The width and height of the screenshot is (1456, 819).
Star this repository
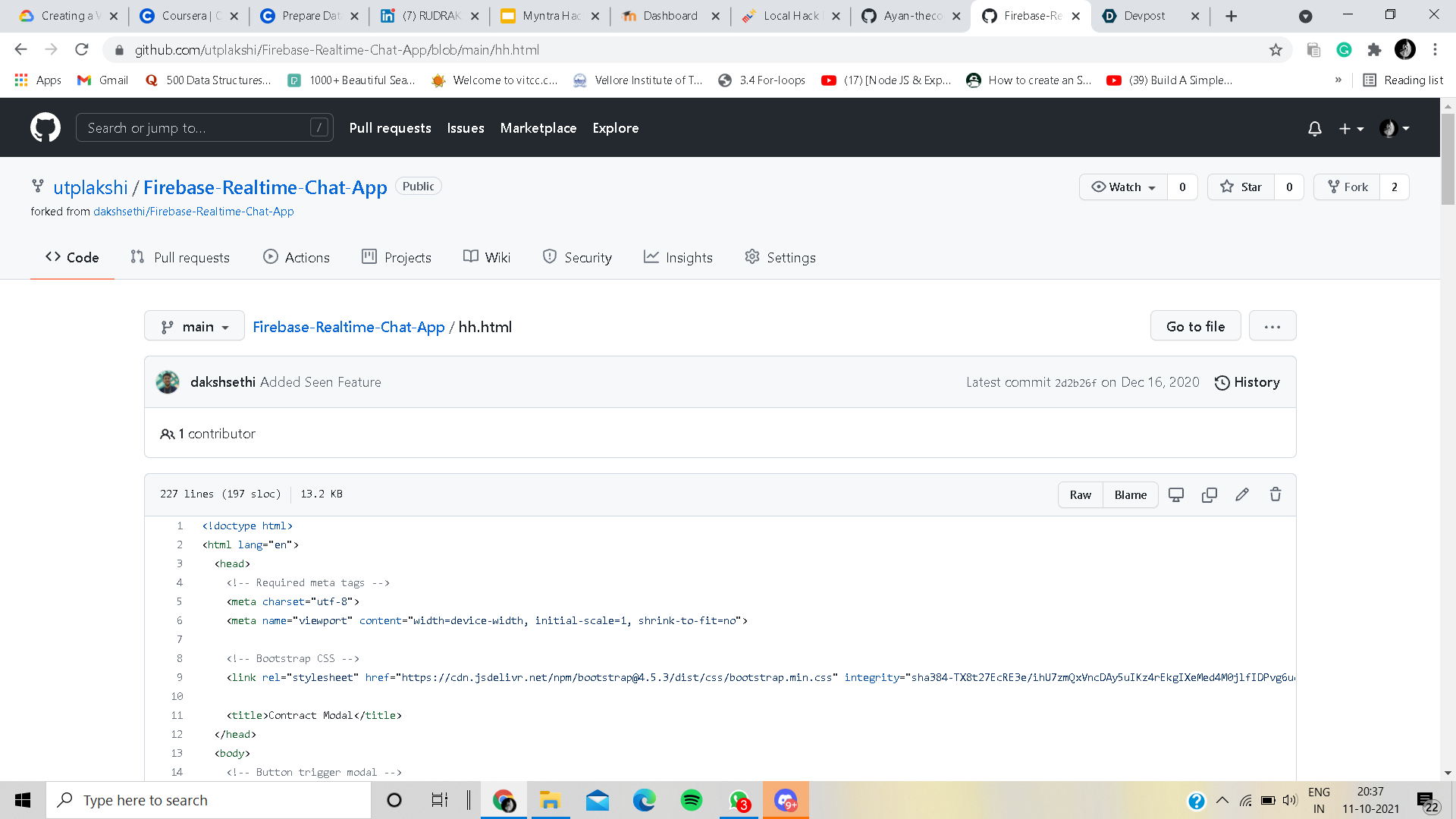[x=1241, y=187]
